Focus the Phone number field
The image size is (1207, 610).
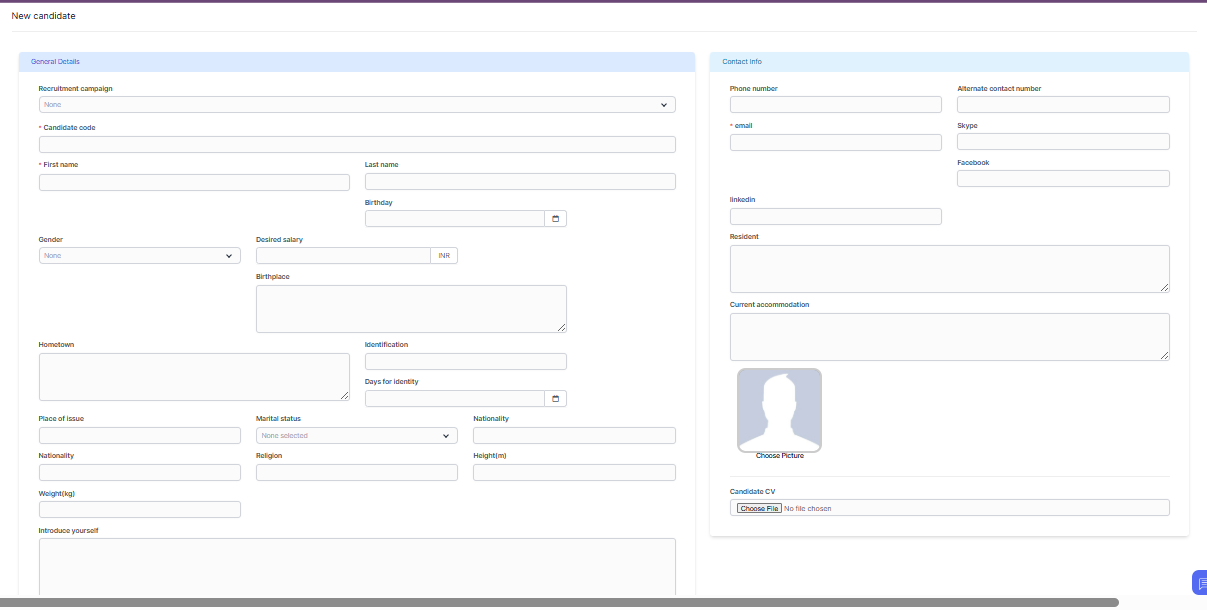(x=835, y=105)
